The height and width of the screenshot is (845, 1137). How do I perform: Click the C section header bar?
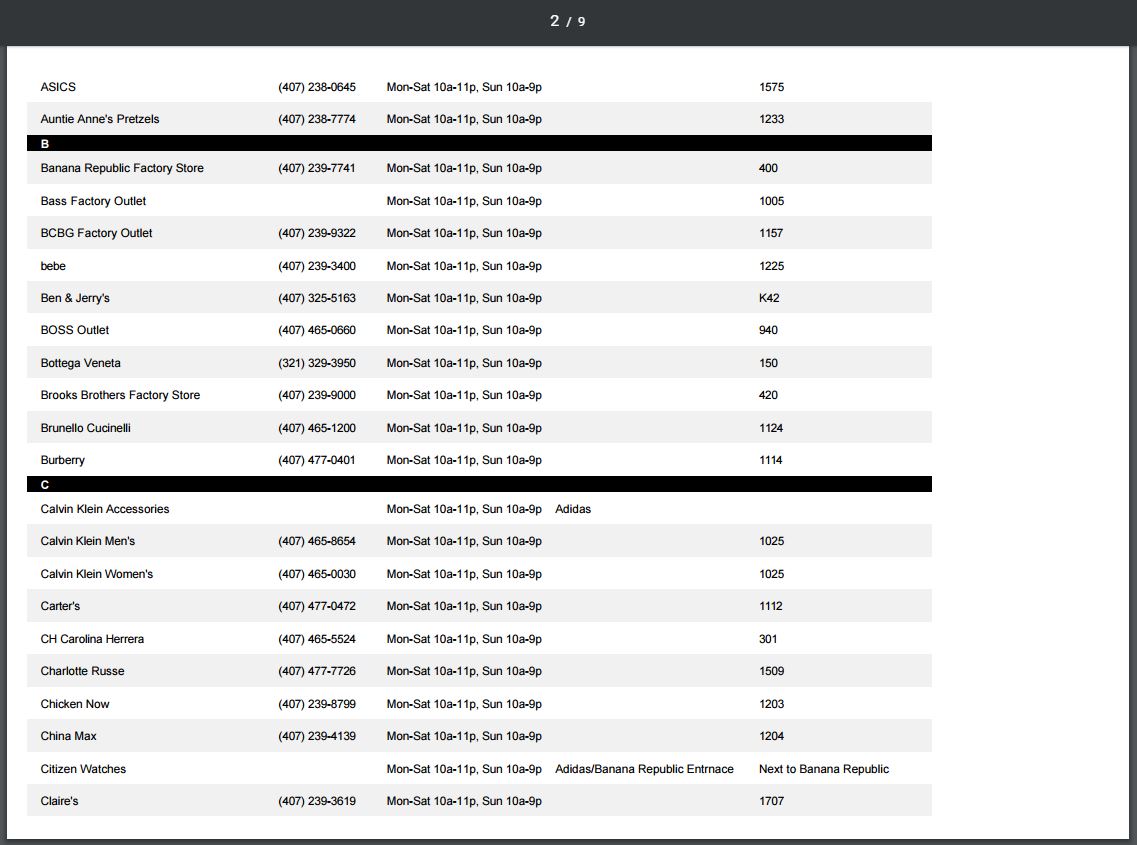point(479,485)
